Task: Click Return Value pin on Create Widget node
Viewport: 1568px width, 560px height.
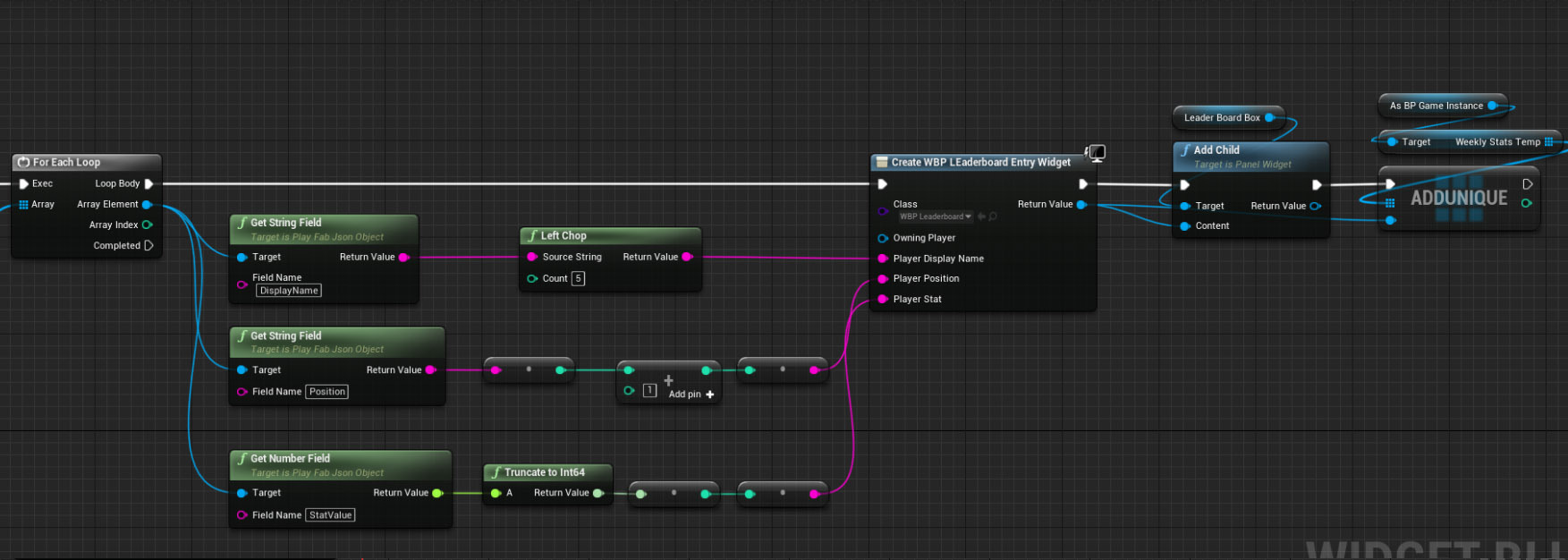Action: point(1081,204)
